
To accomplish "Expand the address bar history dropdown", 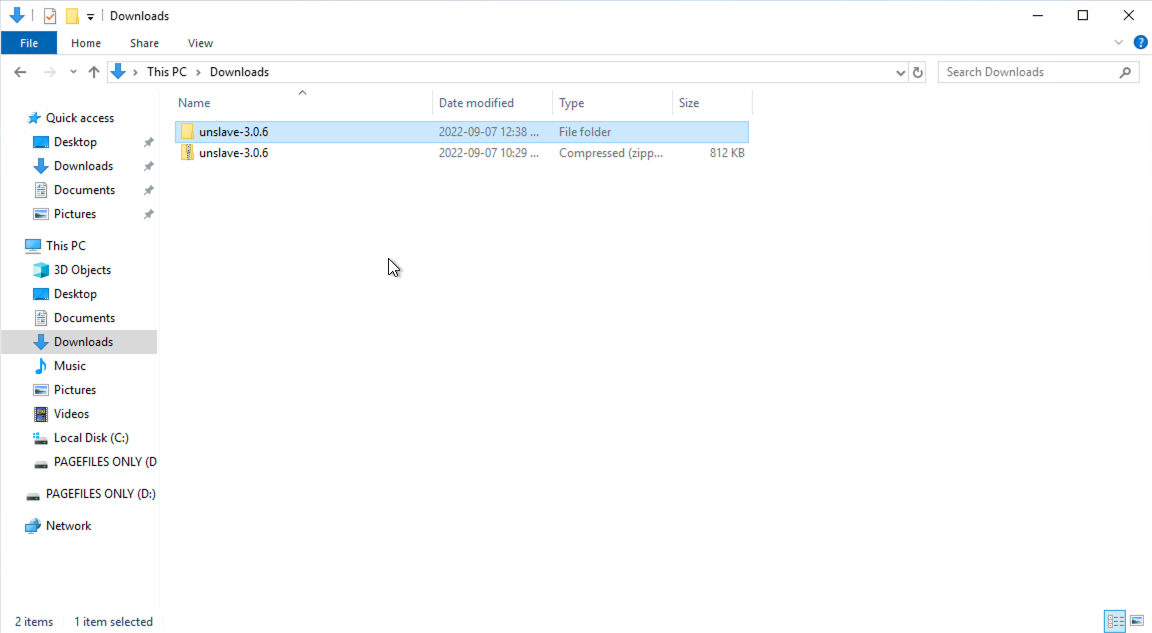I will pyautogui.click(x=900, y=73).
